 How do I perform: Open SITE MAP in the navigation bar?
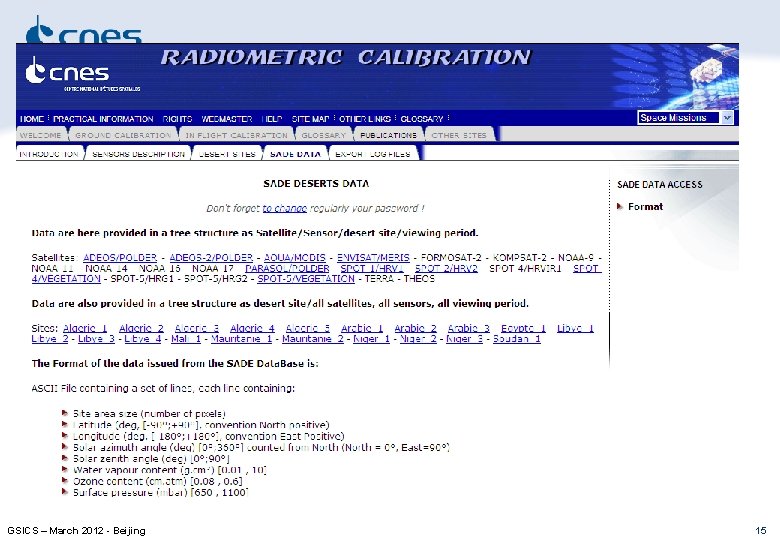coord(310,119)
